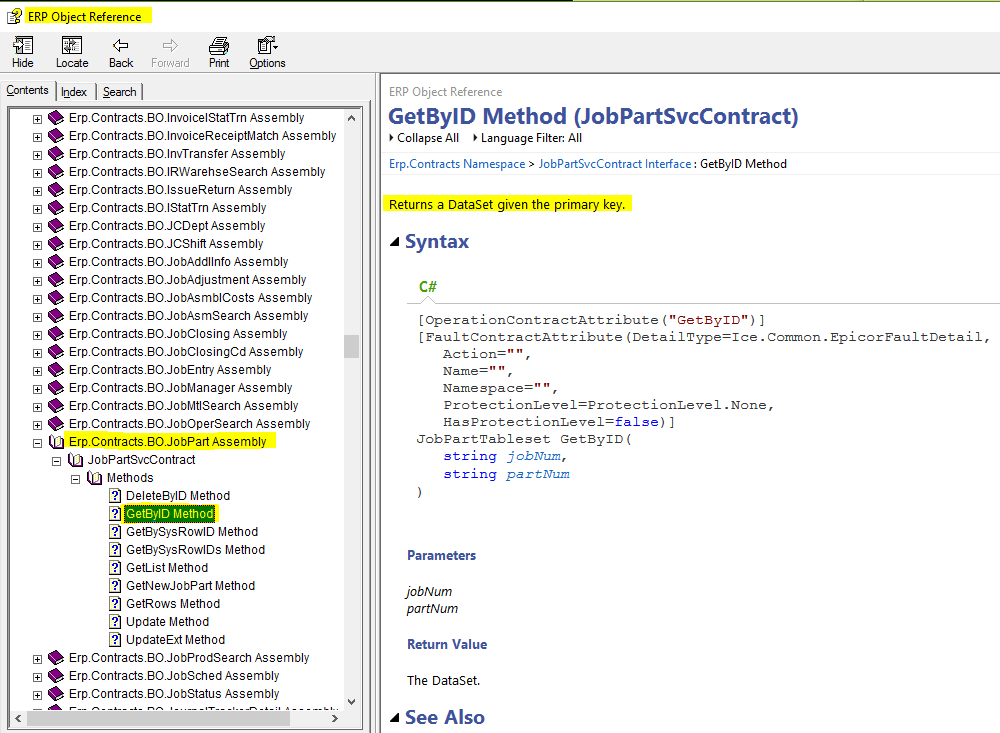Viewport: 1000px width, 733px height.
Task: Click the book icon for JCDept Assembly
Action: (x=56, y=226)
